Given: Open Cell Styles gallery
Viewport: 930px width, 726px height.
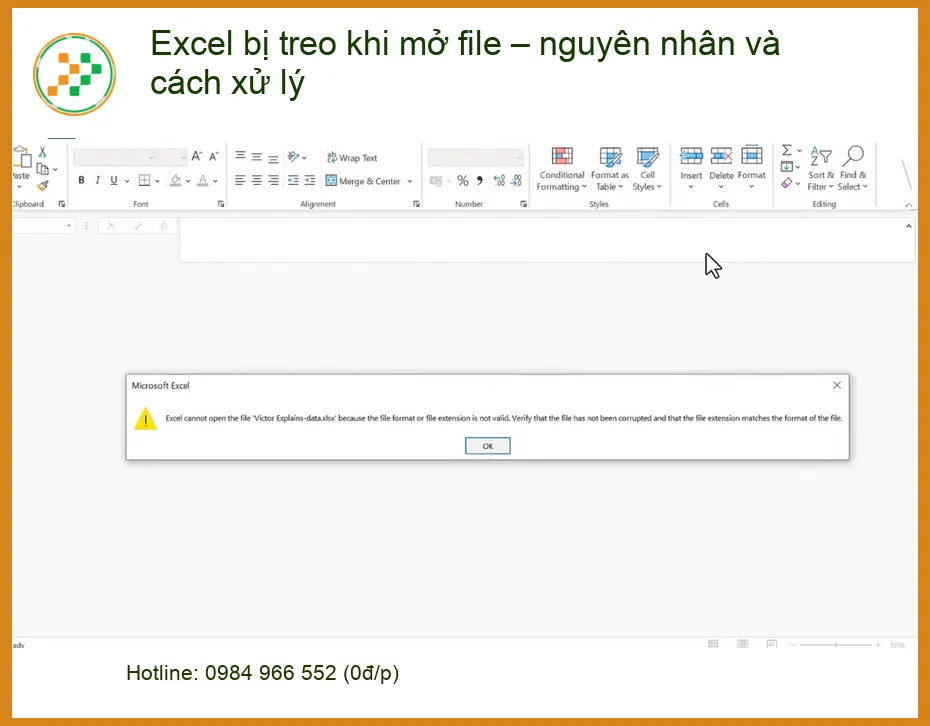Looking at the screenshot, I should [647, 169].
